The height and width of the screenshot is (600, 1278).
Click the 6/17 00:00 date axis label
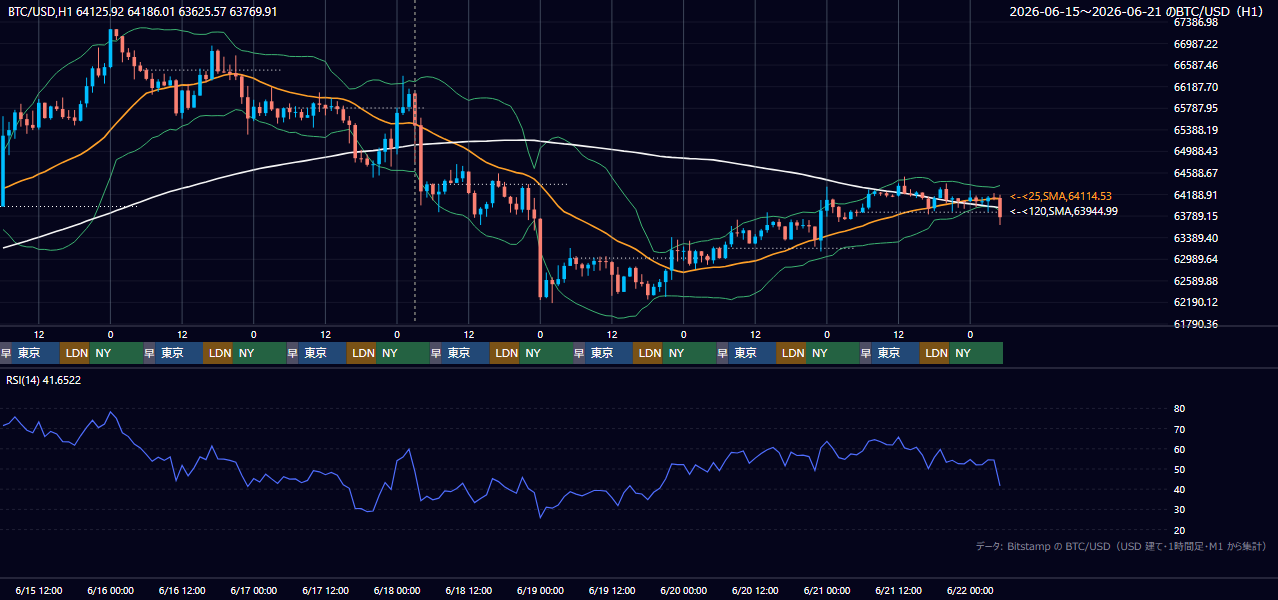coord(254,590)
